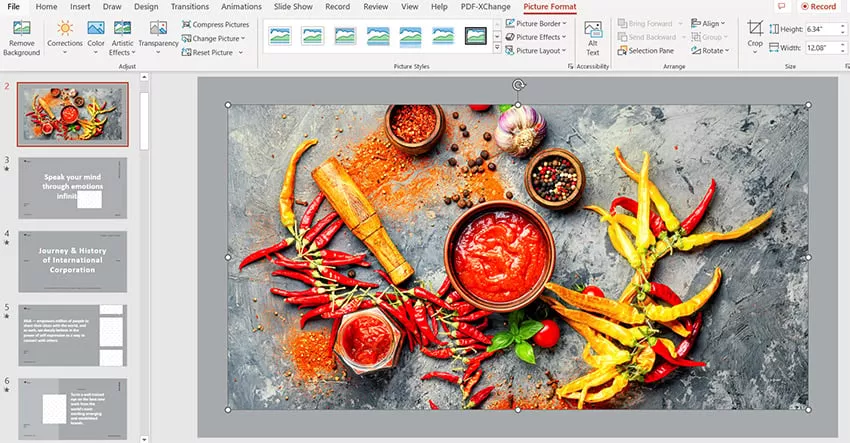Click the Crop tool

(x=755, y=37)
